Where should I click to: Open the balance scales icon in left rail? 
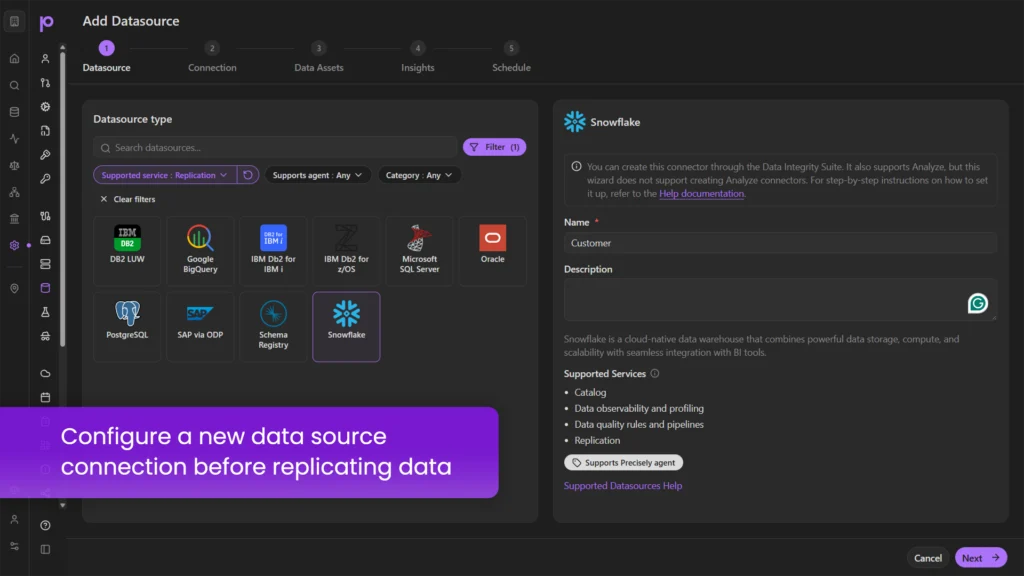click(14, 165)
